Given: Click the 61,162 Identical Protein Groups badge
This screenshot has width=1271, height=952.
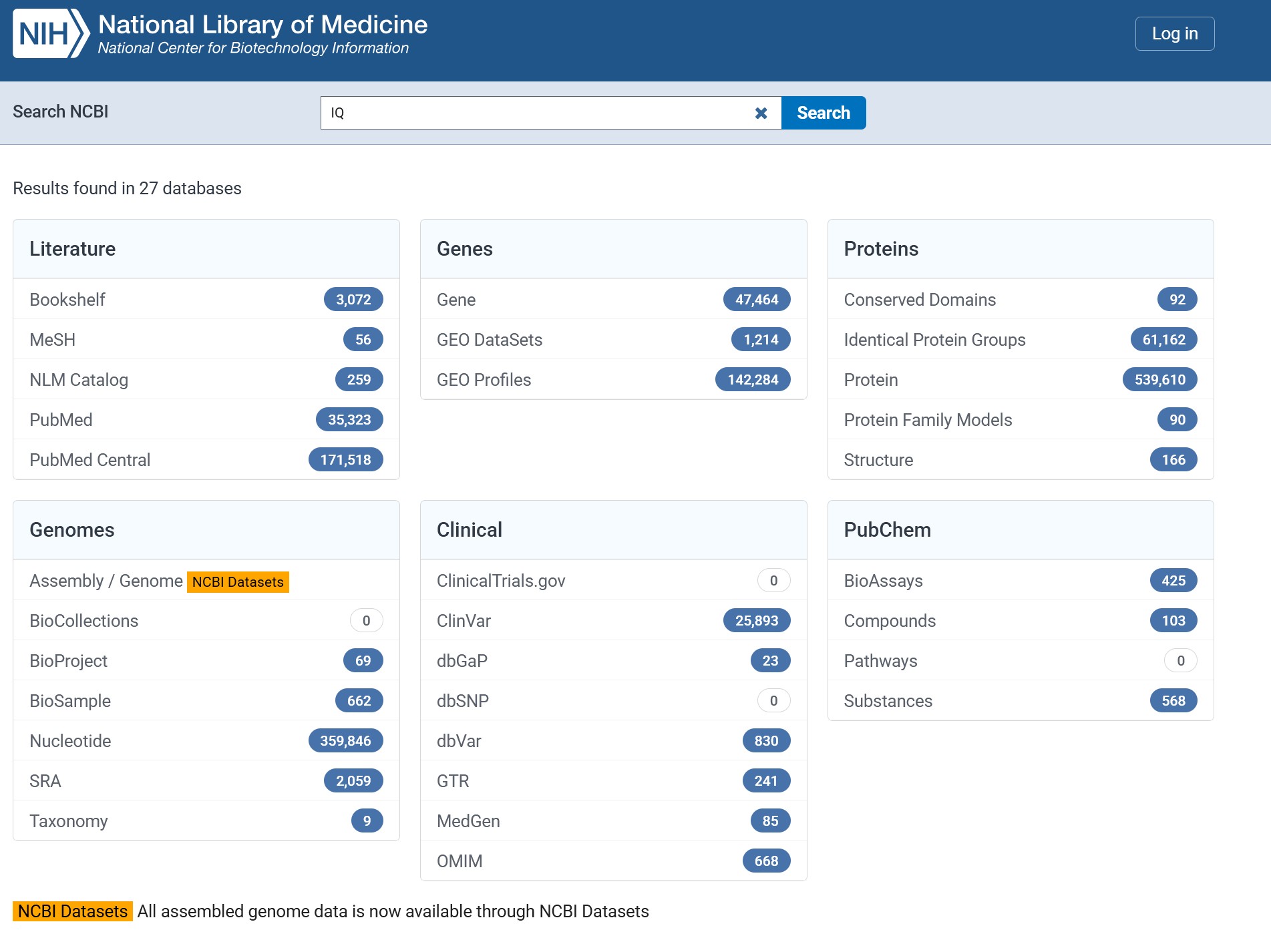Looking at the screenshot, I should pos(1164,340).
